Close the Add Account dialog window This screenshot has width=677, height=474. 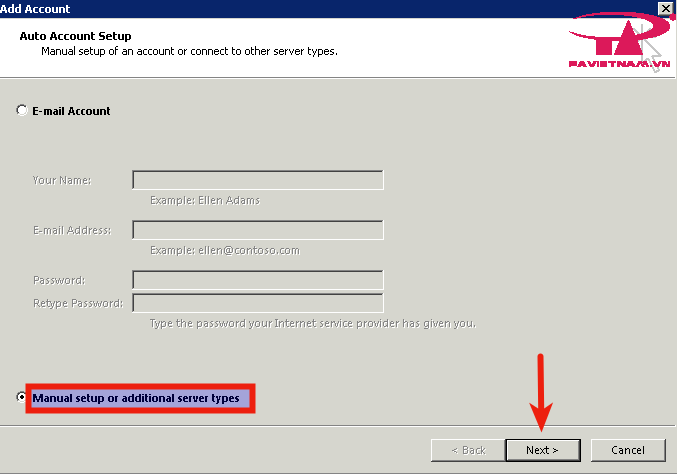click(x=665, y=8)
